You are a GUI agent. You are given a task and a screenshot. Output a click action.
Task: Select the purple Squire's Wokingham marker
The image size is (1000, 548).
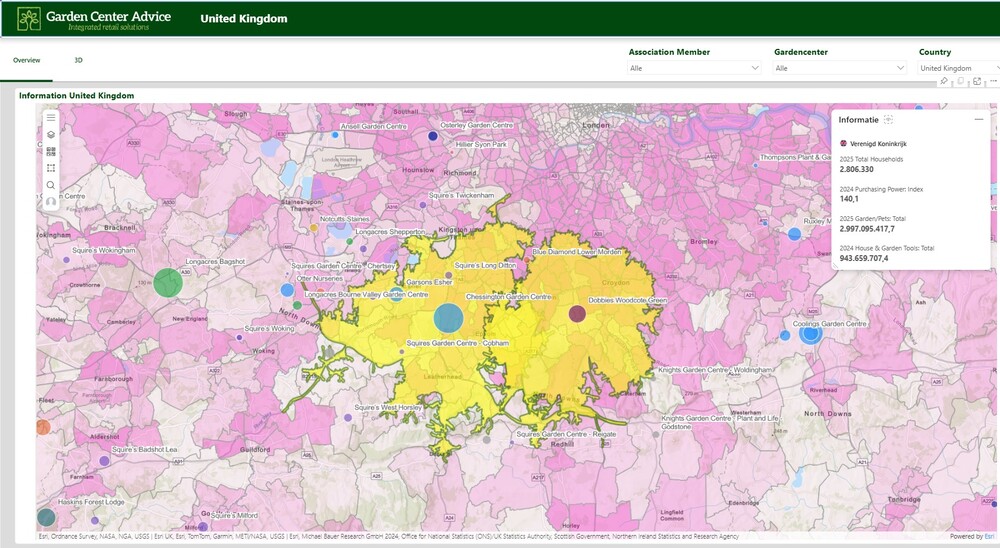coord(66,260)
